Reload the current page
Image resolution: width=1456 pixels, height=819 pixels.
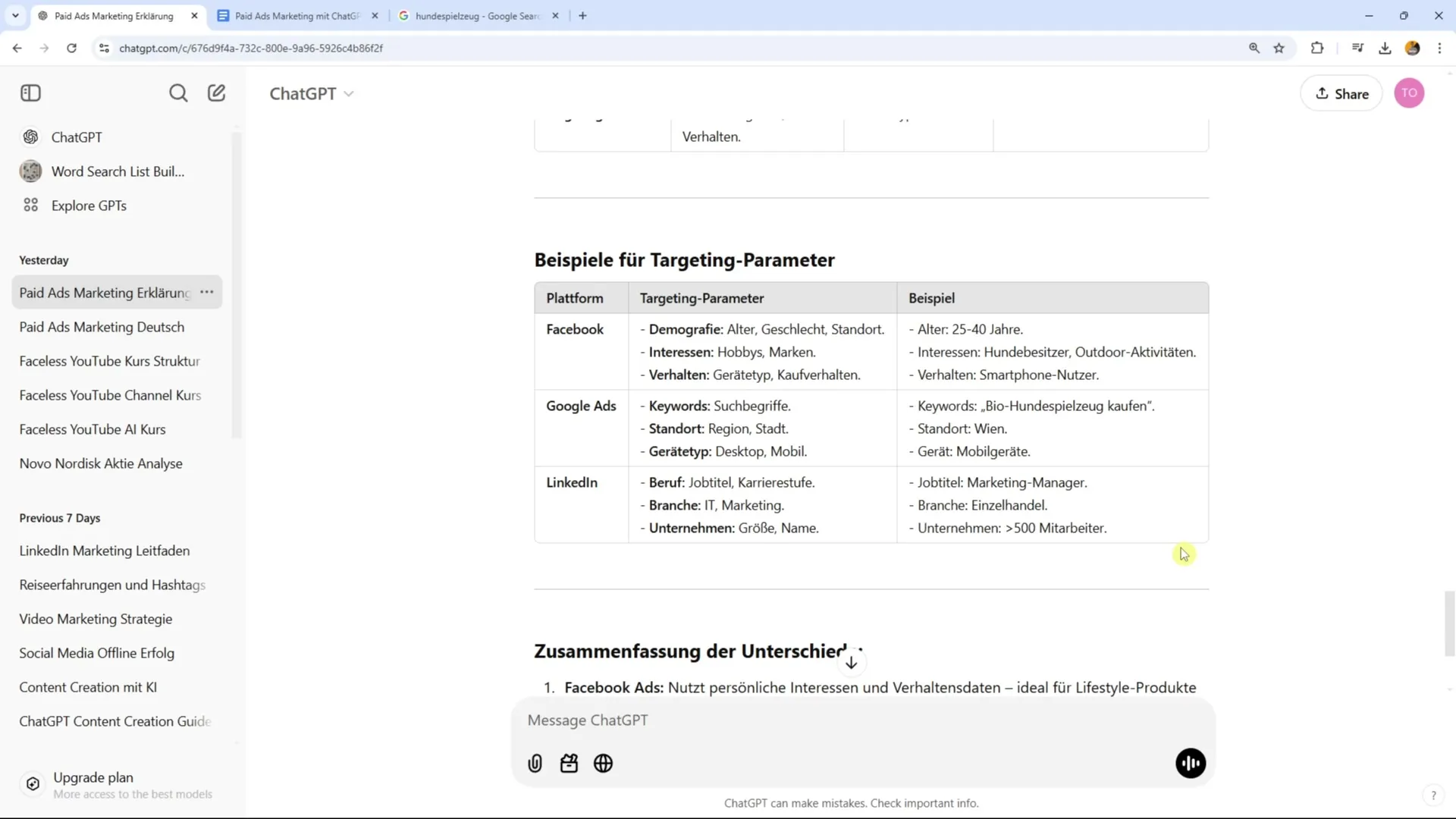(x=71, y=48)
